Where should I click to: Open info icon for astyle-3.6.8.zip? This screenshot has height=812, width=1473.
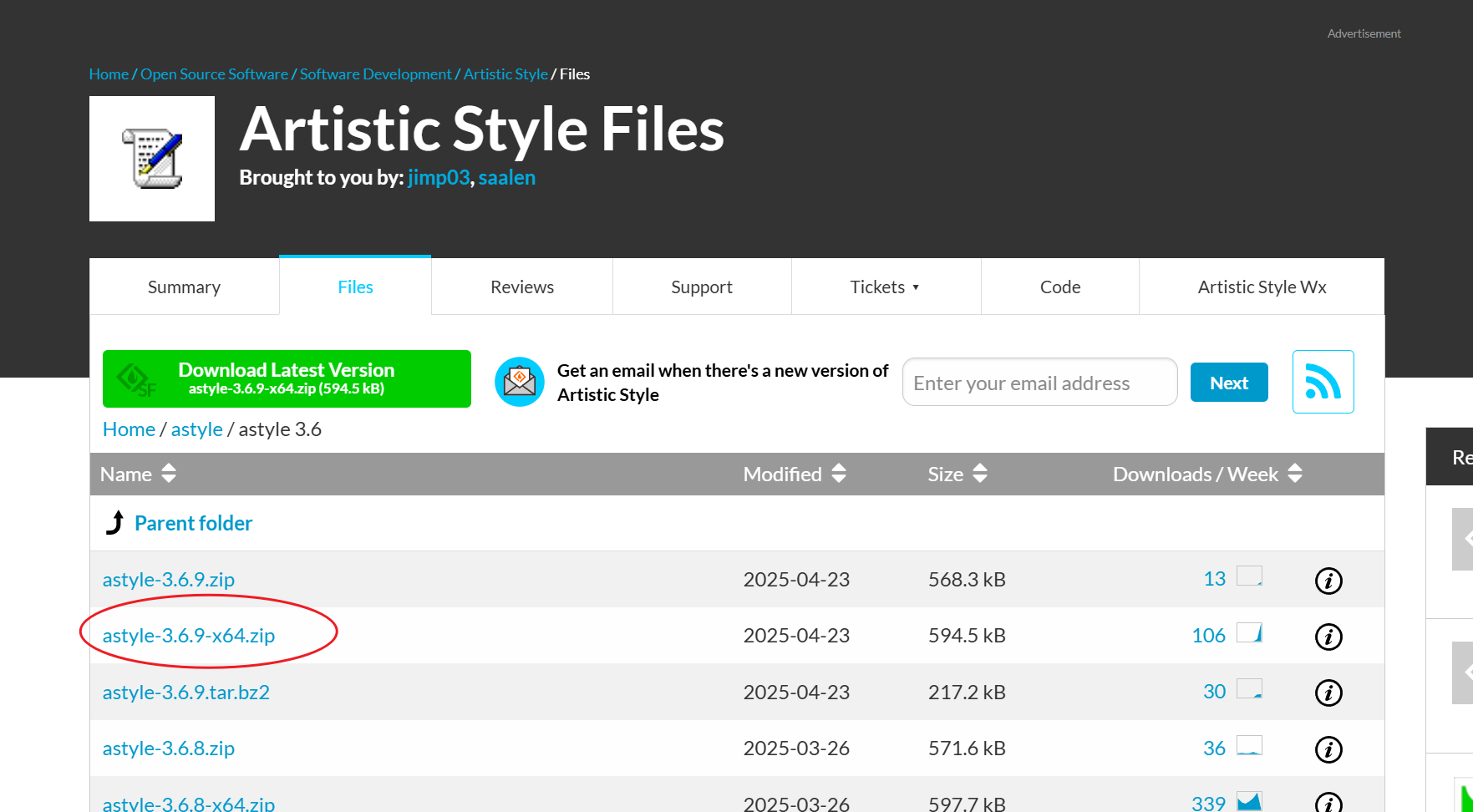coord(1328,749)
